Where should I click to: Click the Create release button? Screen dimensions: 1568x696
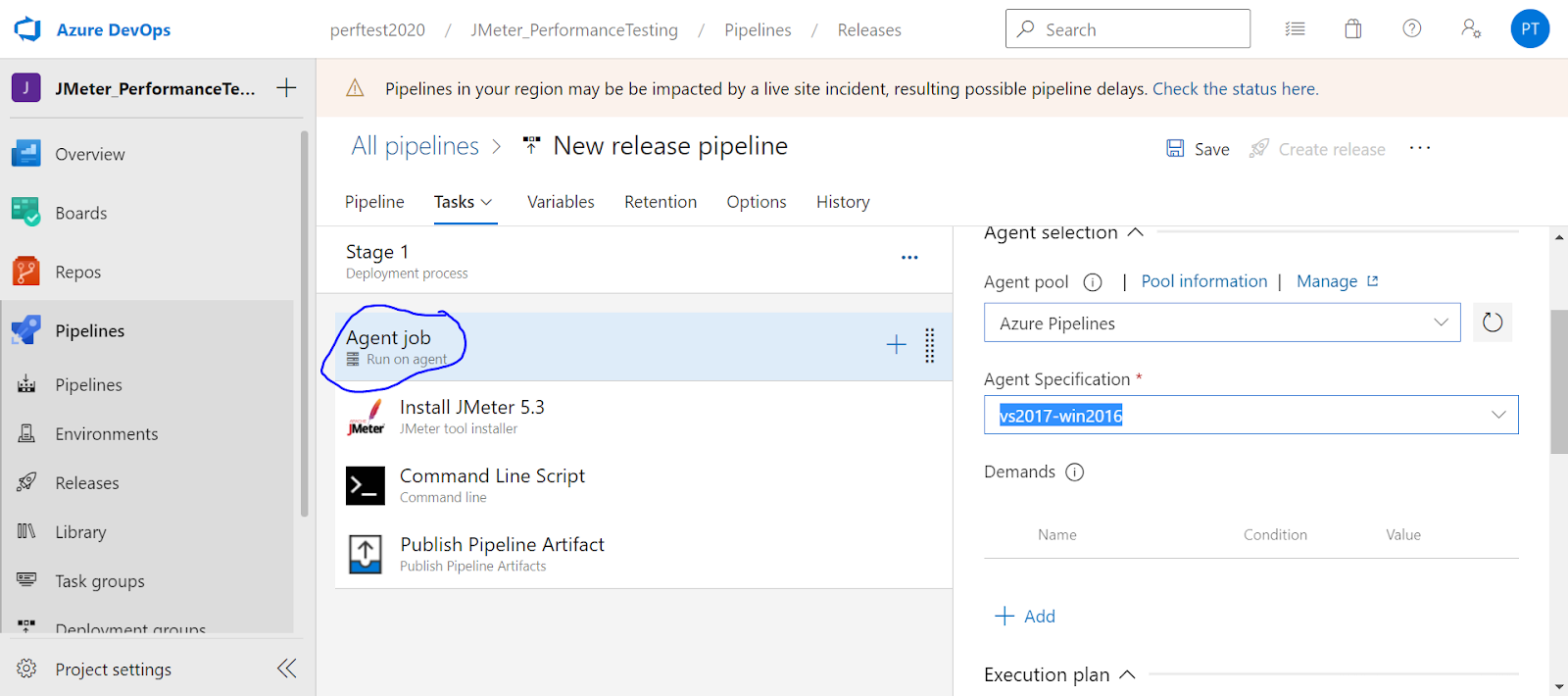(x=1317, y=149)
